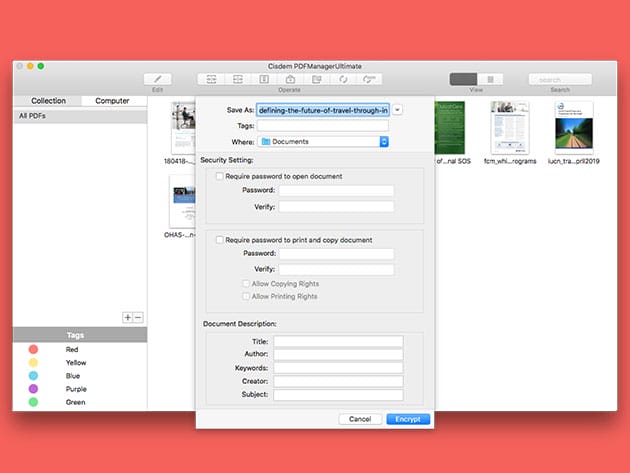
Task: Open the Collection tab
Action: pos(48,101)
